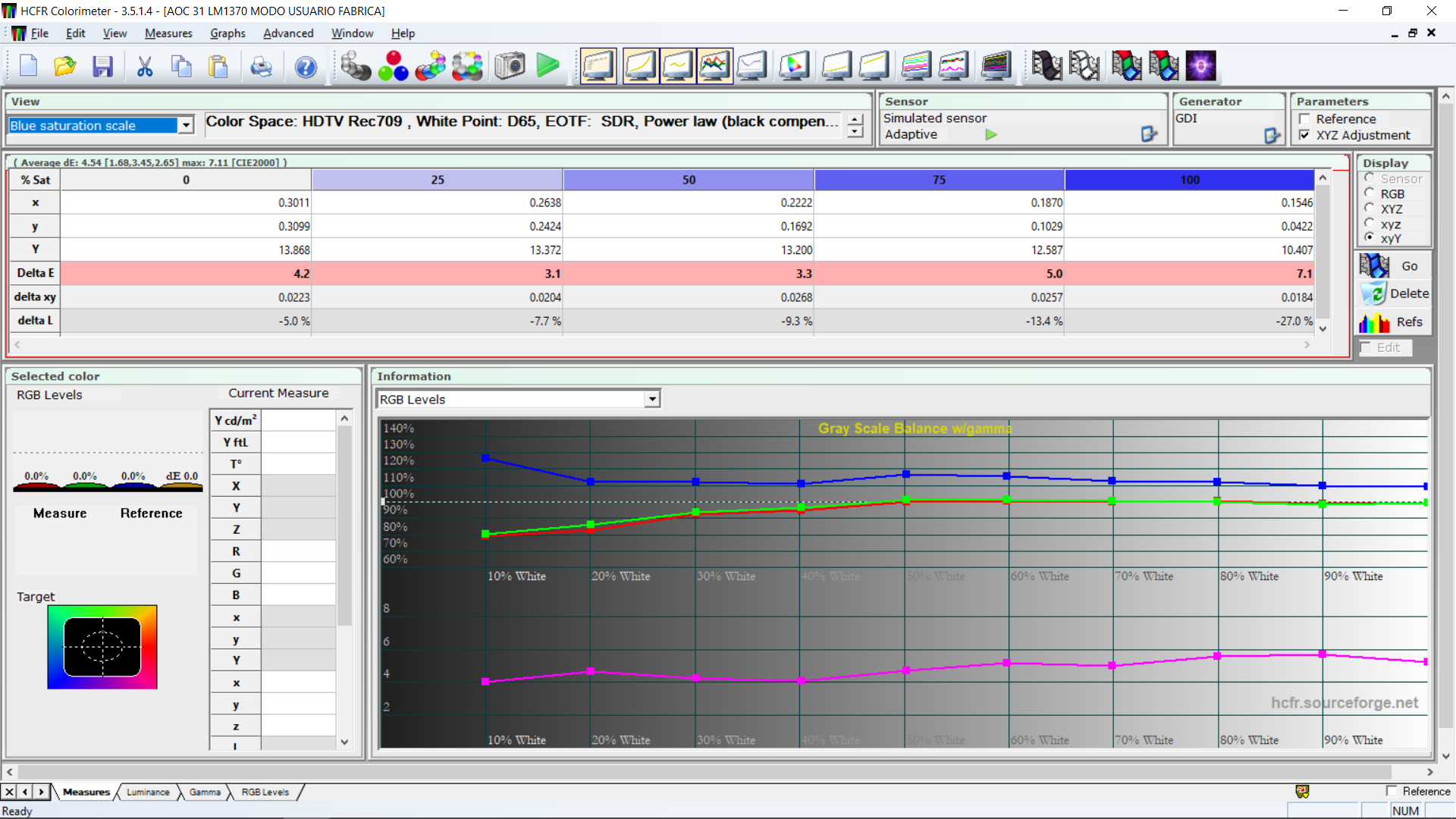
Task: Click the camera measure icon
Action: pyautogui.click(x=510, y=66)
